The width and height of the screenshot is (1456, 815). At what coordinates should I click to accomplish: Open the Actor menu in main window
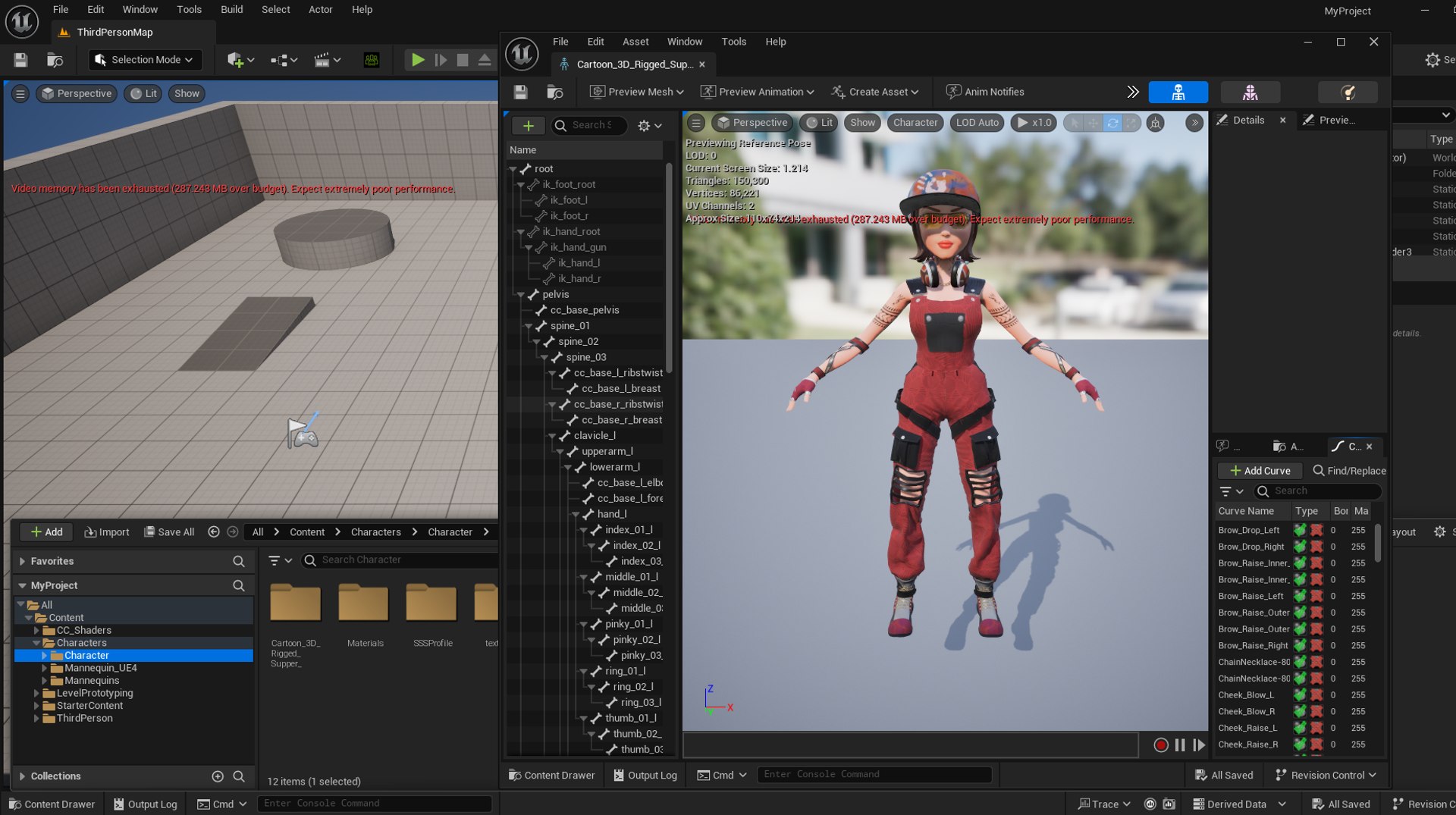(x=320, y=9)
